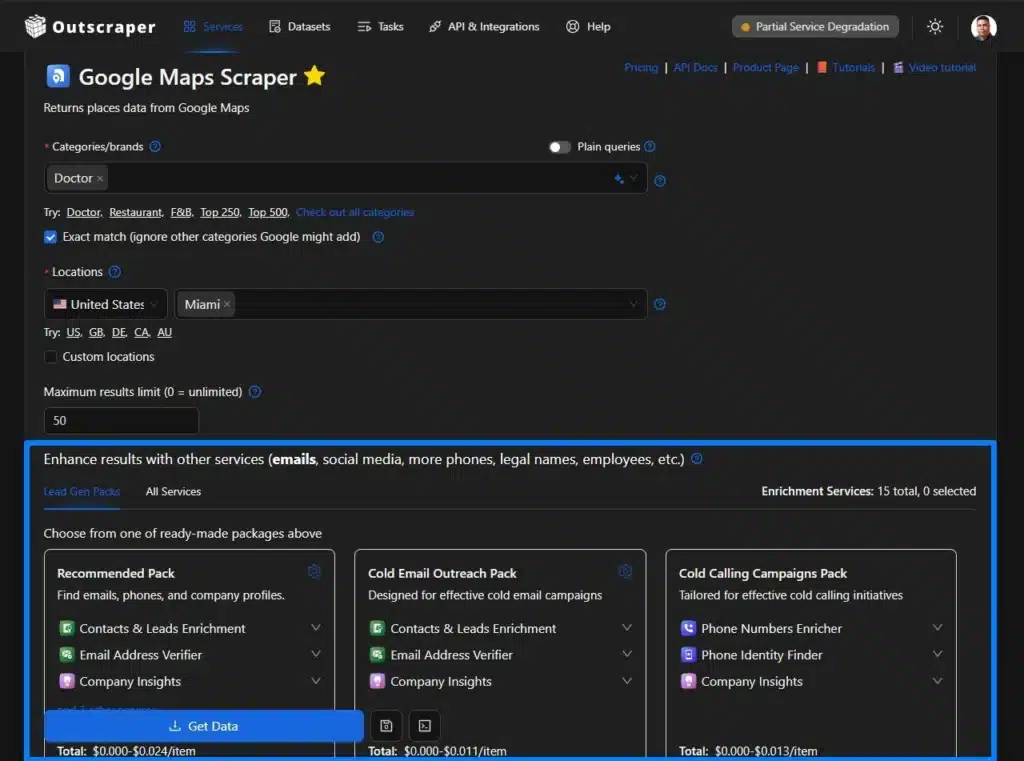Open the Datasets menu

[x=300, y=27]
